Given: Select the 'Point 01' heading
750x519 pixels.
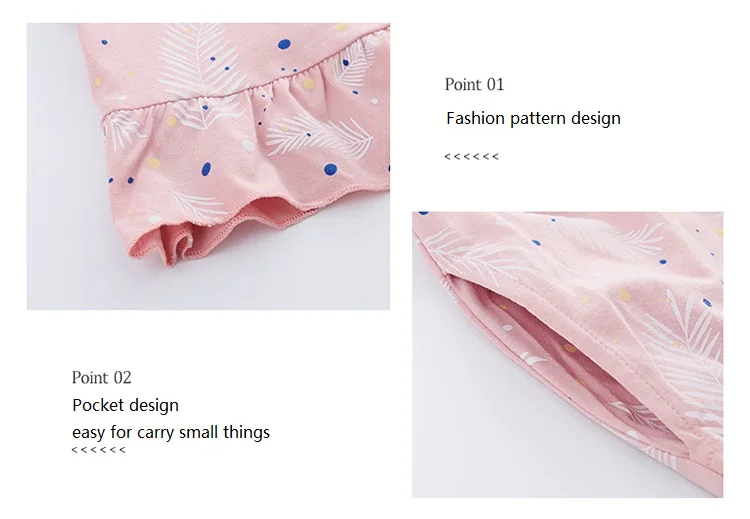Looking at the screenshot, I should tap(474, 84).
